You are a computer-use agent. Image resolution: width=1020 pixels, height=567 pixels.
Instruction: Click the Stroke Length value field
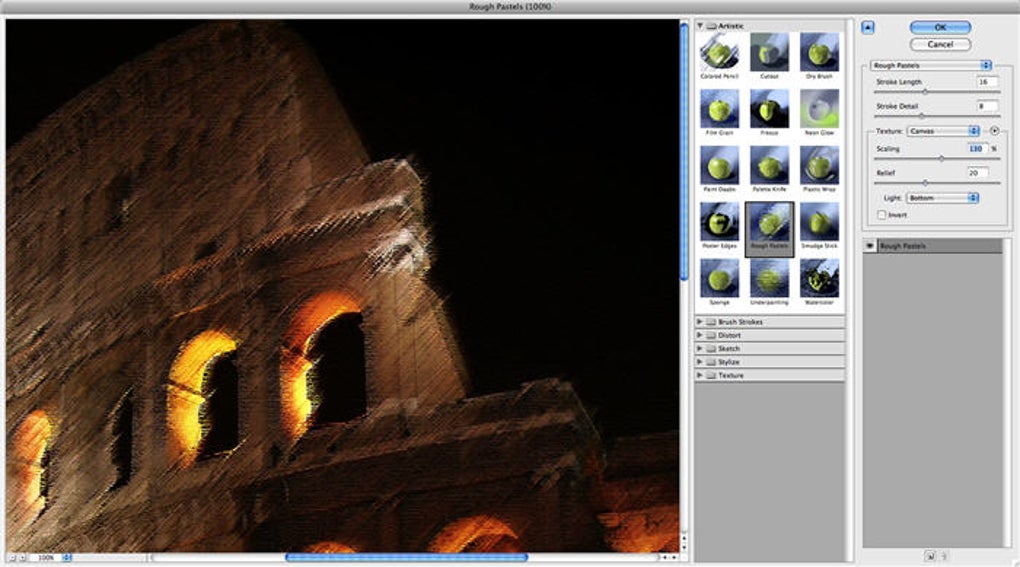pyautogui.click(x=987, y=82)
